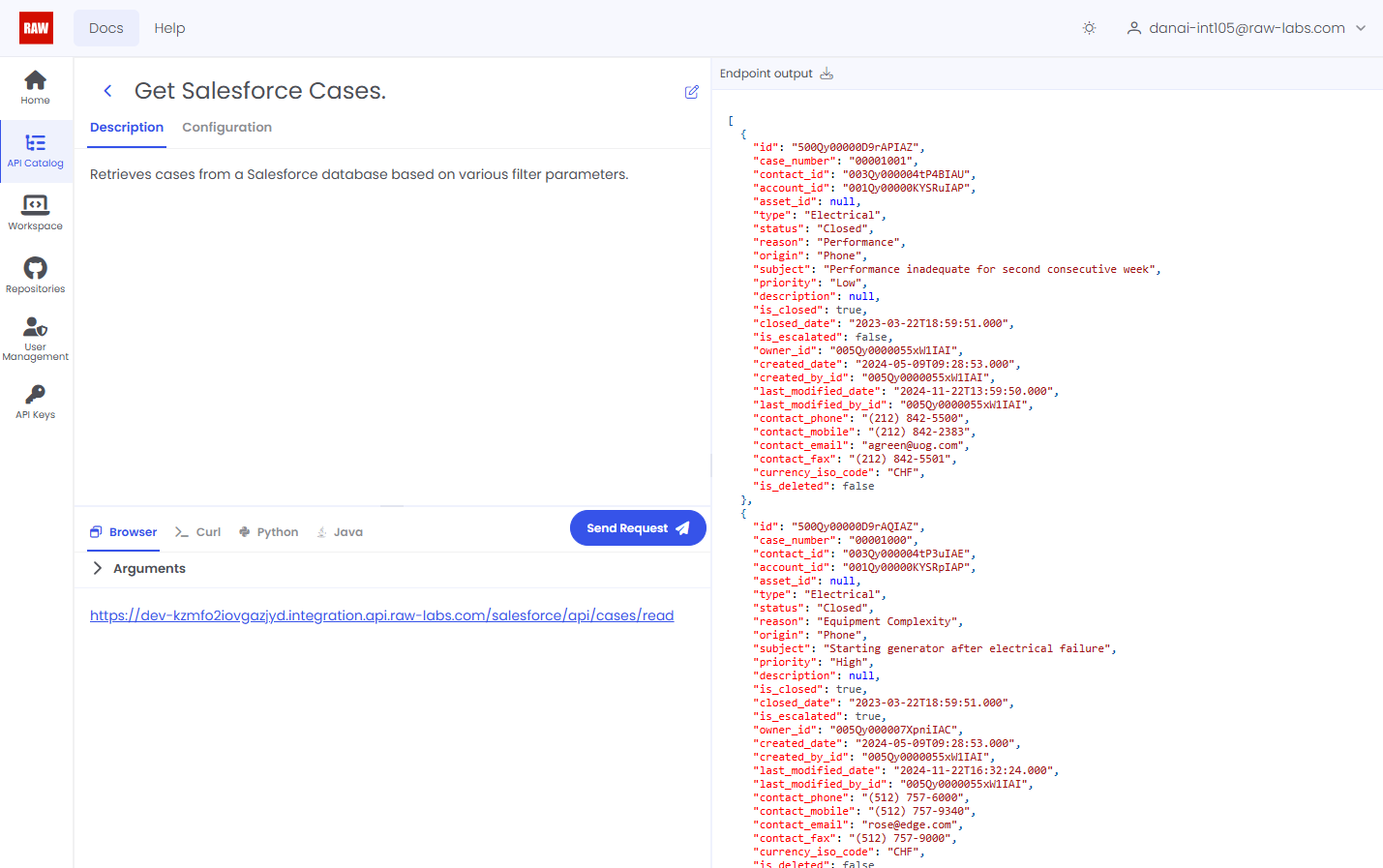This screenshot has height=868, width=1383.
Task: Open the account dropdown chevron
Action: (x=1361, y=28)
